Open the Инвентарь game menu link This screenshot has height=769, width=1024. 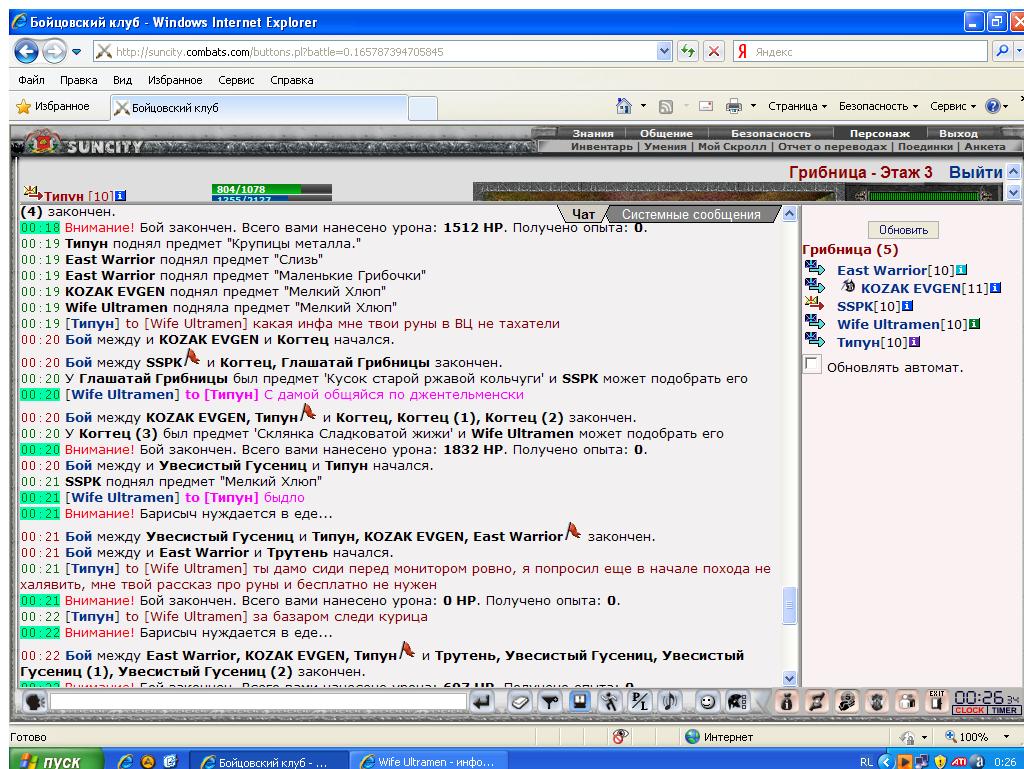click(601, 146)
